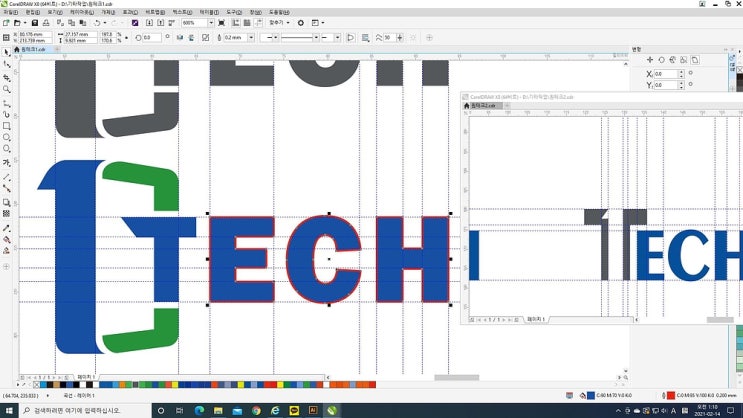Click the Mirror horizontally icon

[x=180, y=37]
